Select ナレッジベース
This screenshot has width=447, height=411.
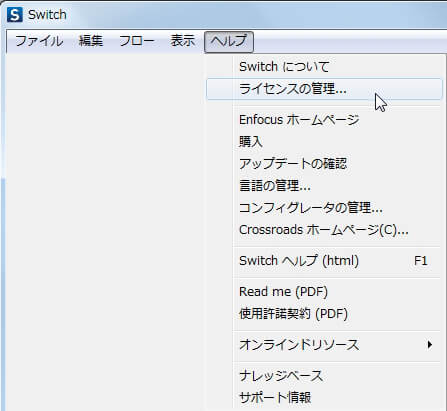324,376
